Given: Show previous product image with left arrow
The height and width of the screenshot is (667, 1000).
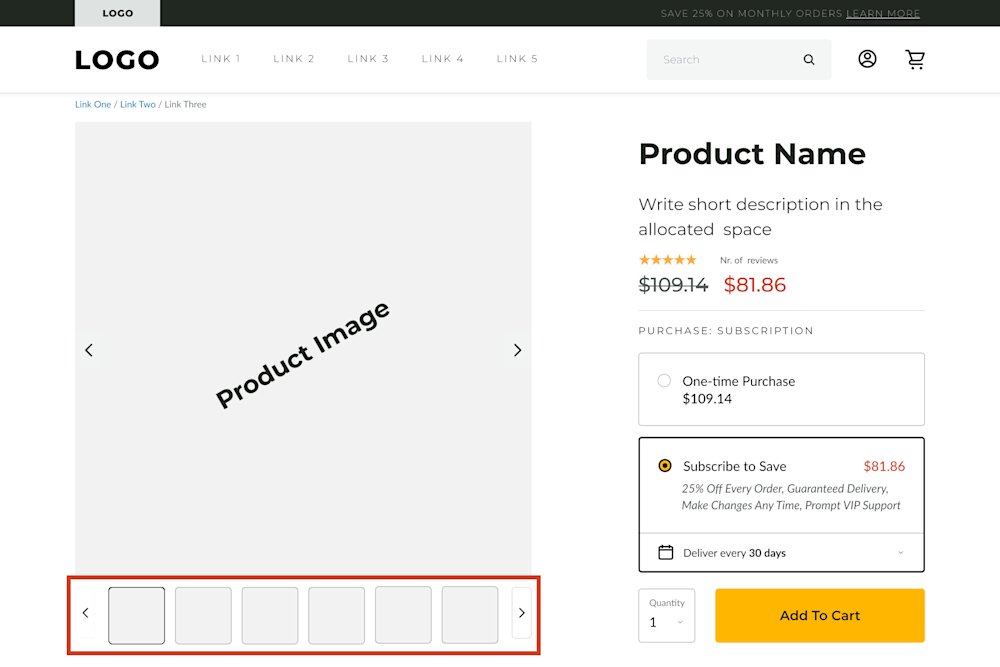Looking at the screenshot, I should click(89, 350).
